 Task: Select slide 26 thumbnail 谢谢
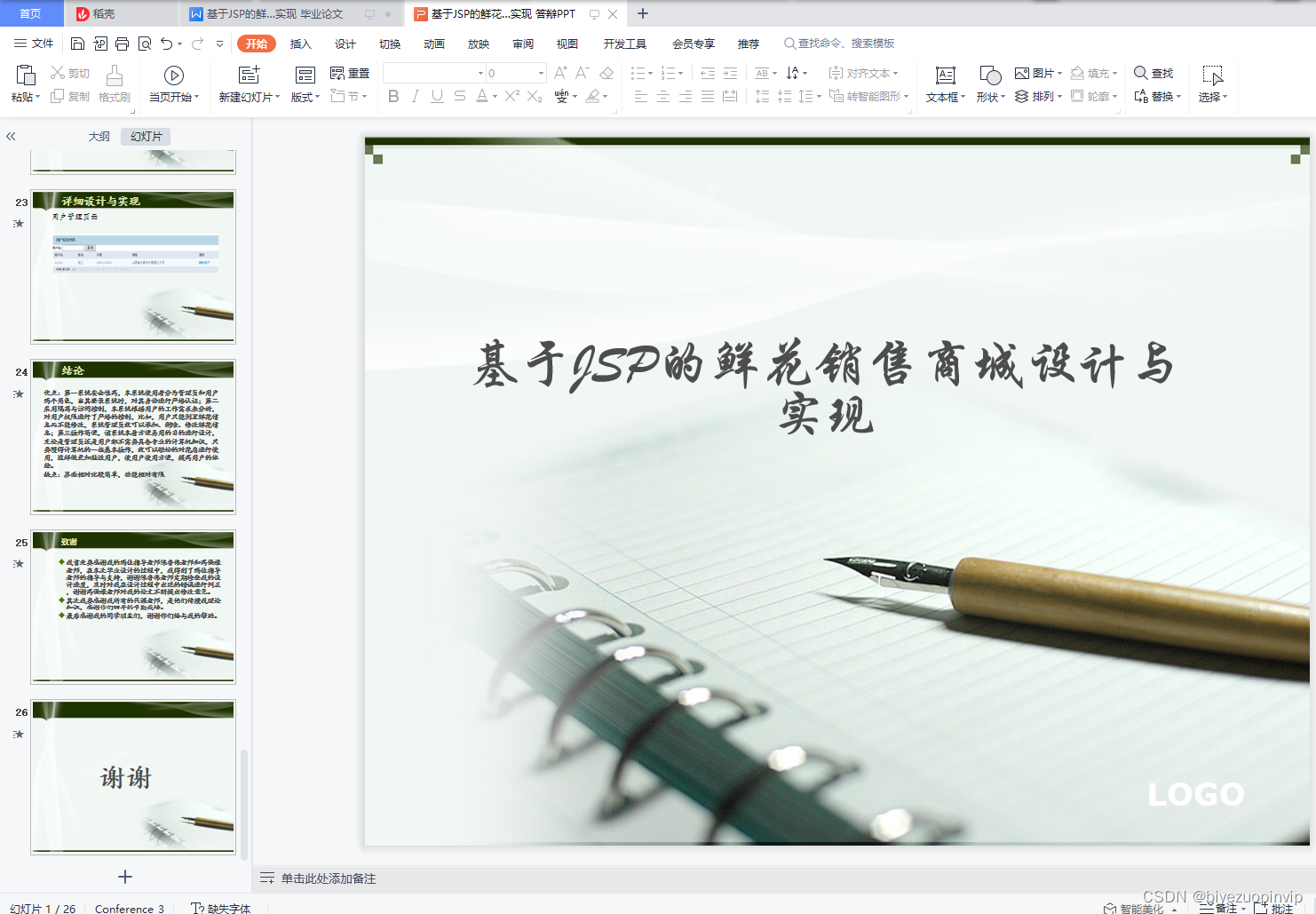[133, 777]
